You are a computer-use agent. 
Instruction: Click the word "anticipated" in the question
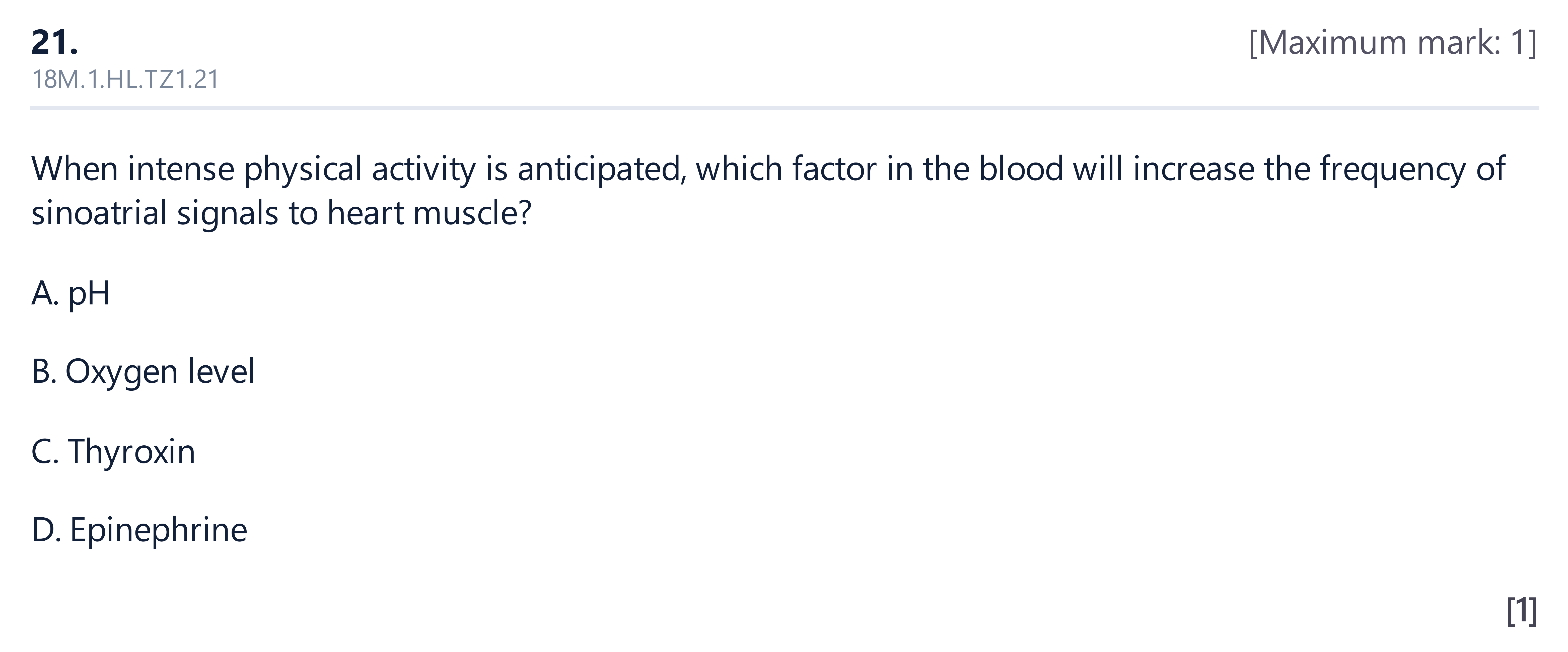598,169
